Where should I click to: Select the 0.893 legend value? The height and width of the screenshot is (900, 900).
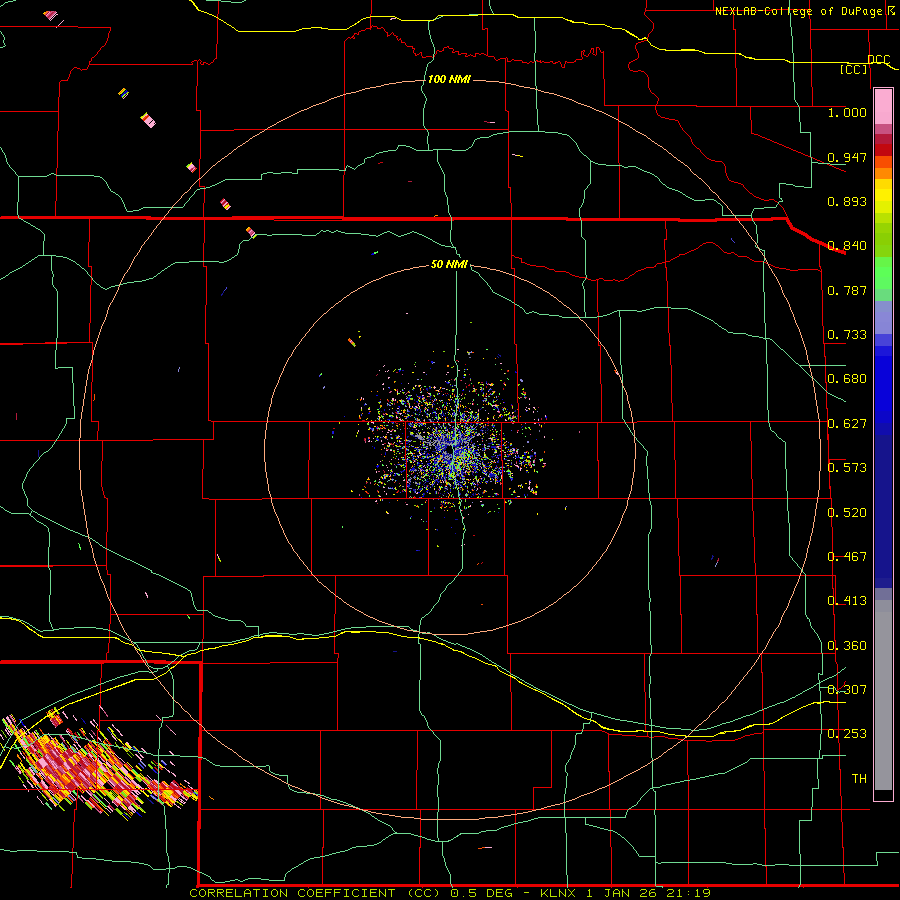(847, 201)
